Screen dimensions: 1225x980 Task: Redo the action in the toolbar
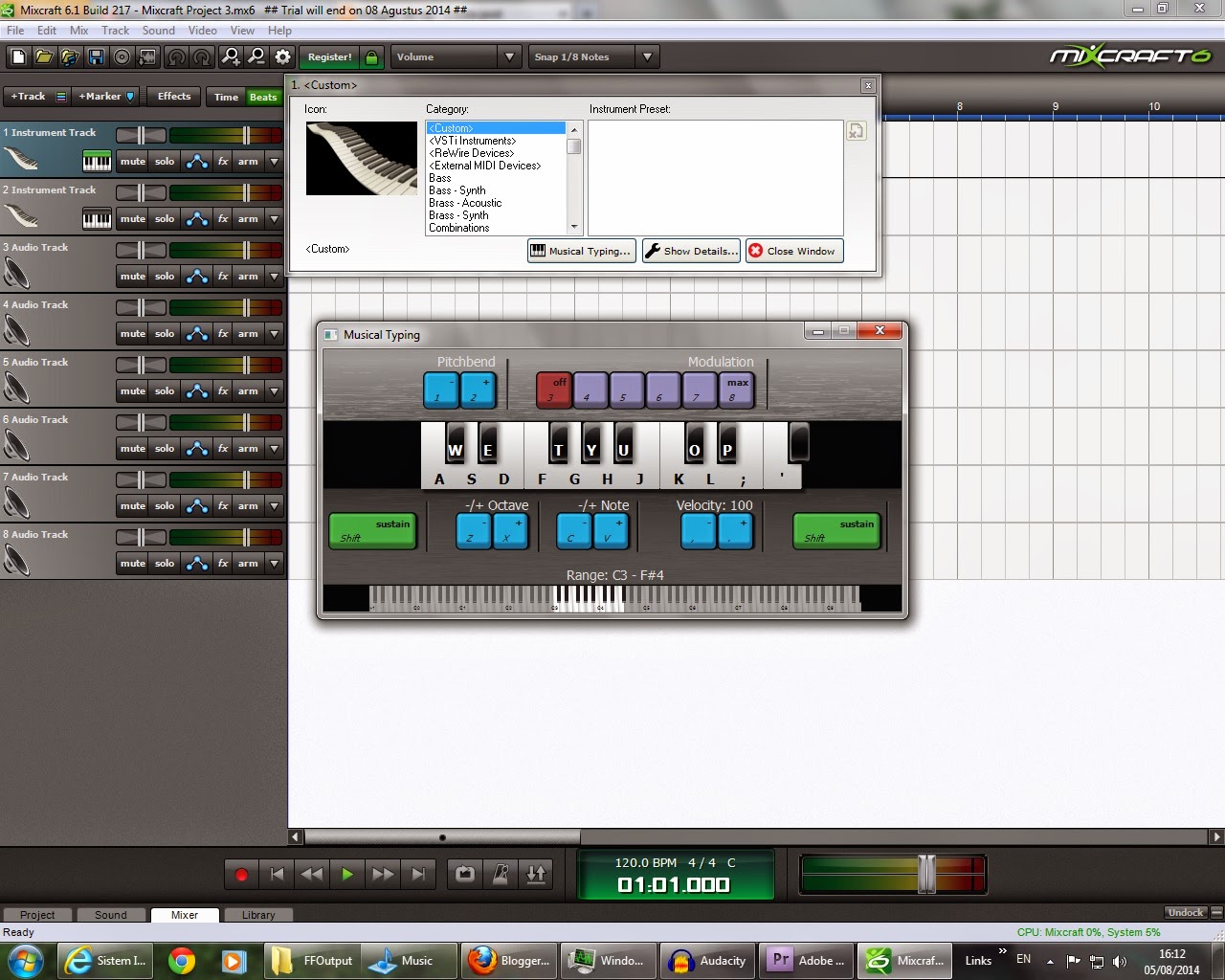coord(203,57)
